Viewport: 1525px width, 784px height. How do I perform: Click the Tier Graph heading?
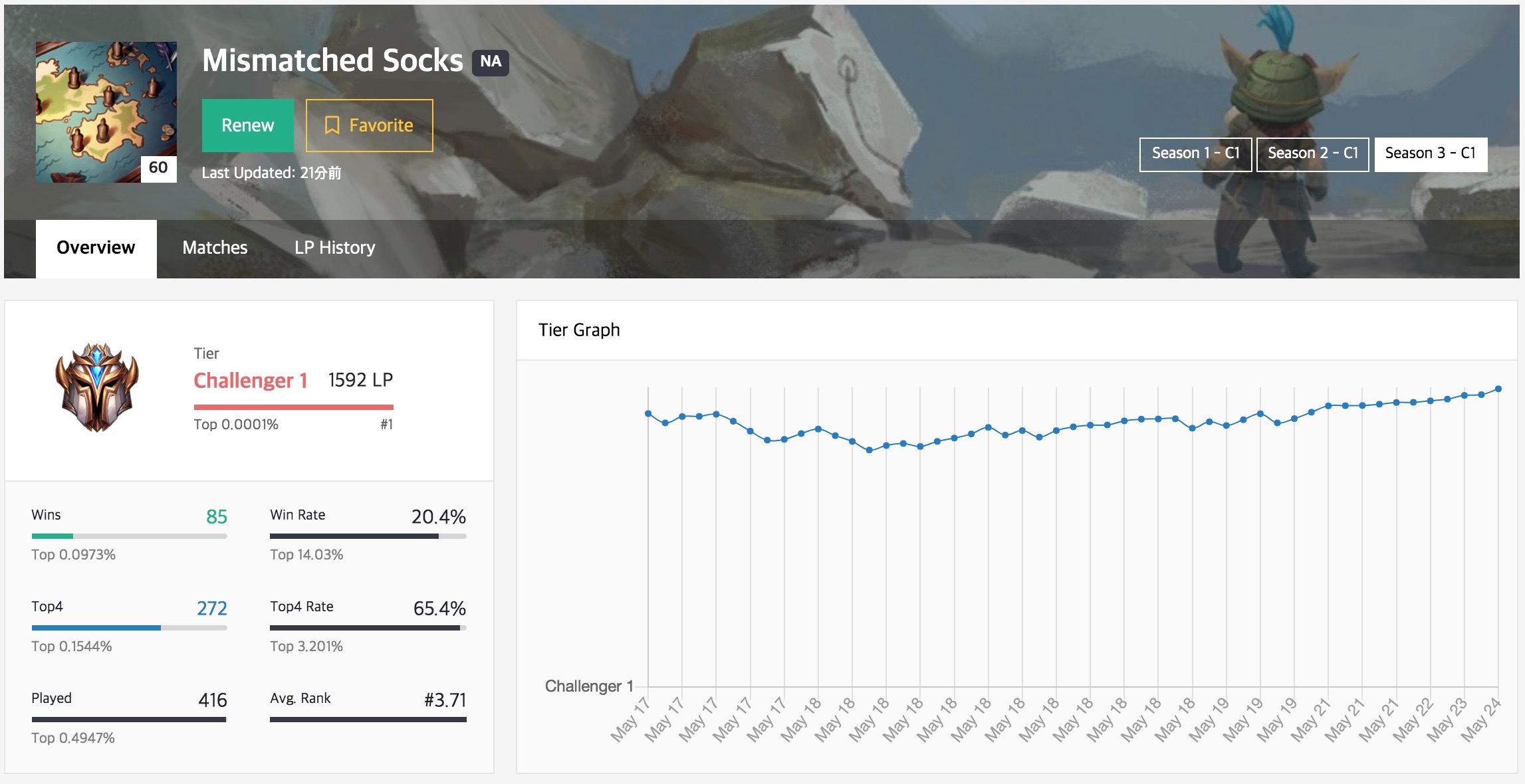[x=579, y=330]
